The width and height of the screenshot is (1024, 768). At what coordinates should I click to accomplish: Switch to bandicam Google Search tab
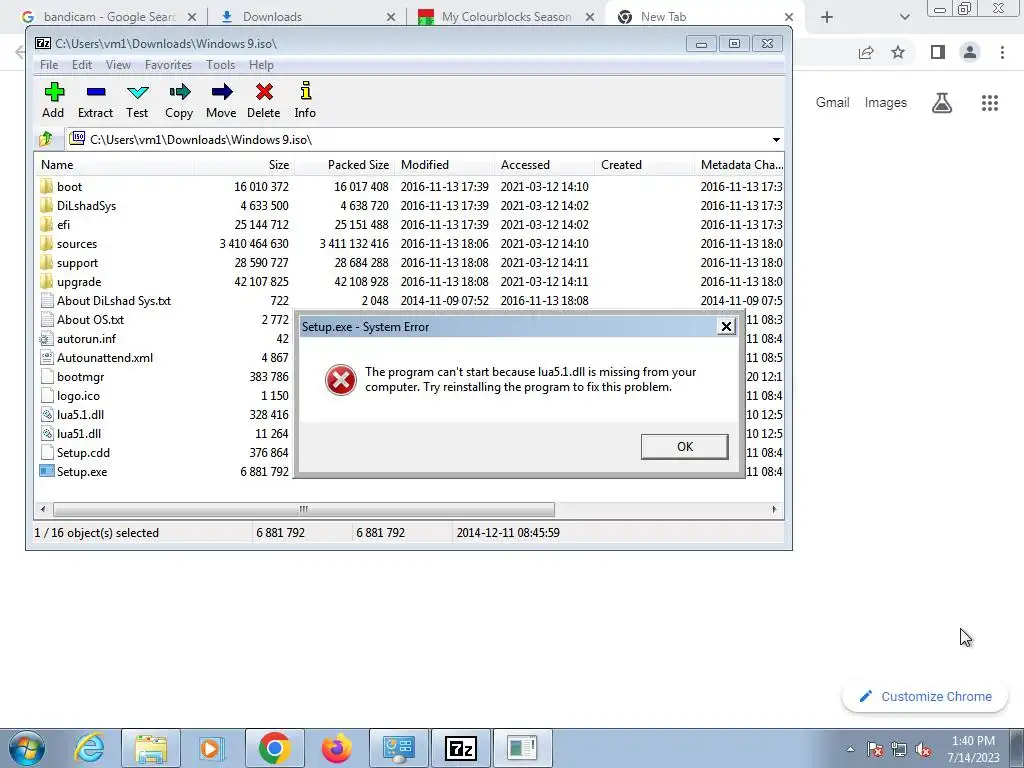[x=108, y=17]
